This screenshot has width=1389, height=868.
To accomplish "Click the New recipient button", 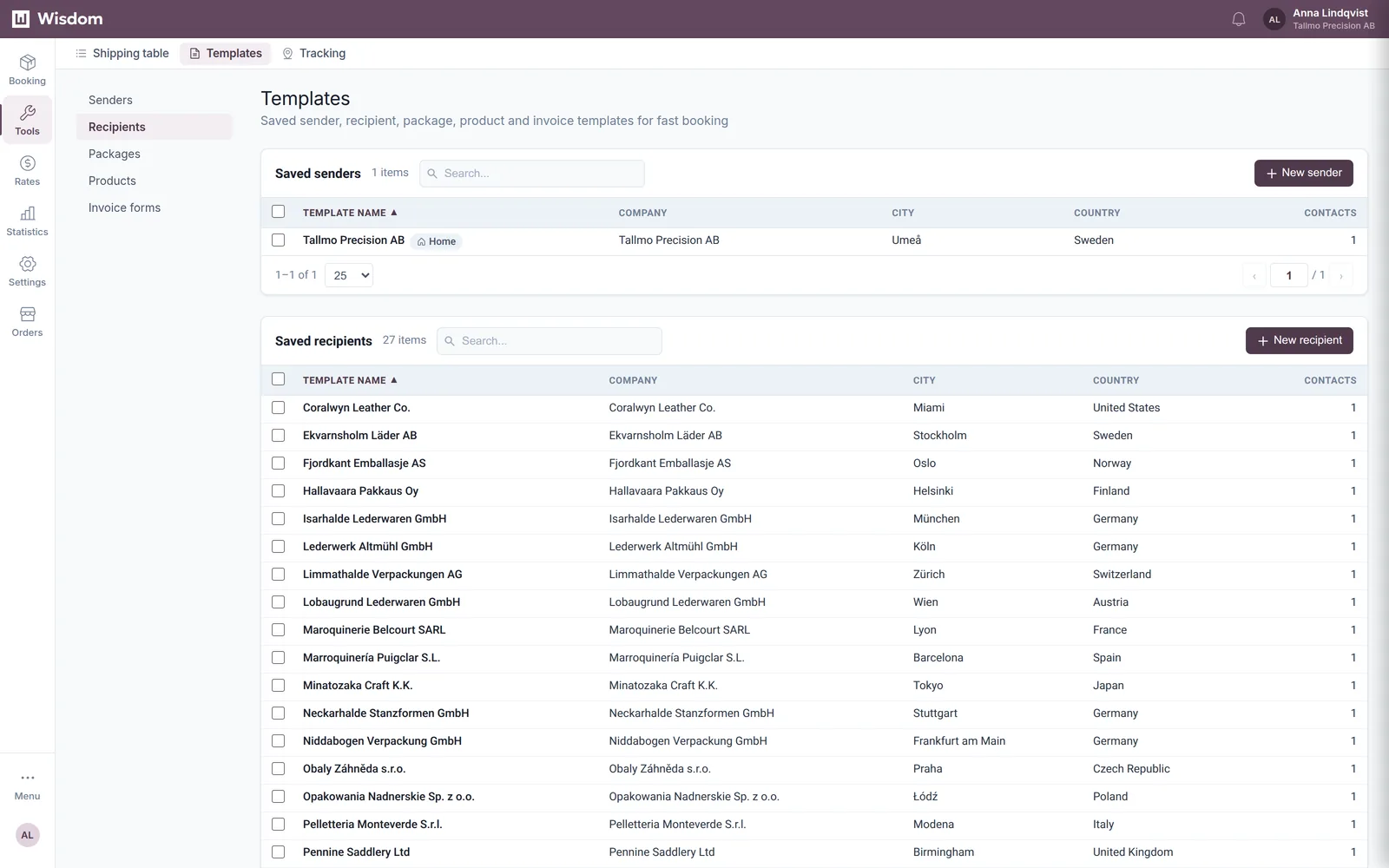I will [x=1299, y=340].
